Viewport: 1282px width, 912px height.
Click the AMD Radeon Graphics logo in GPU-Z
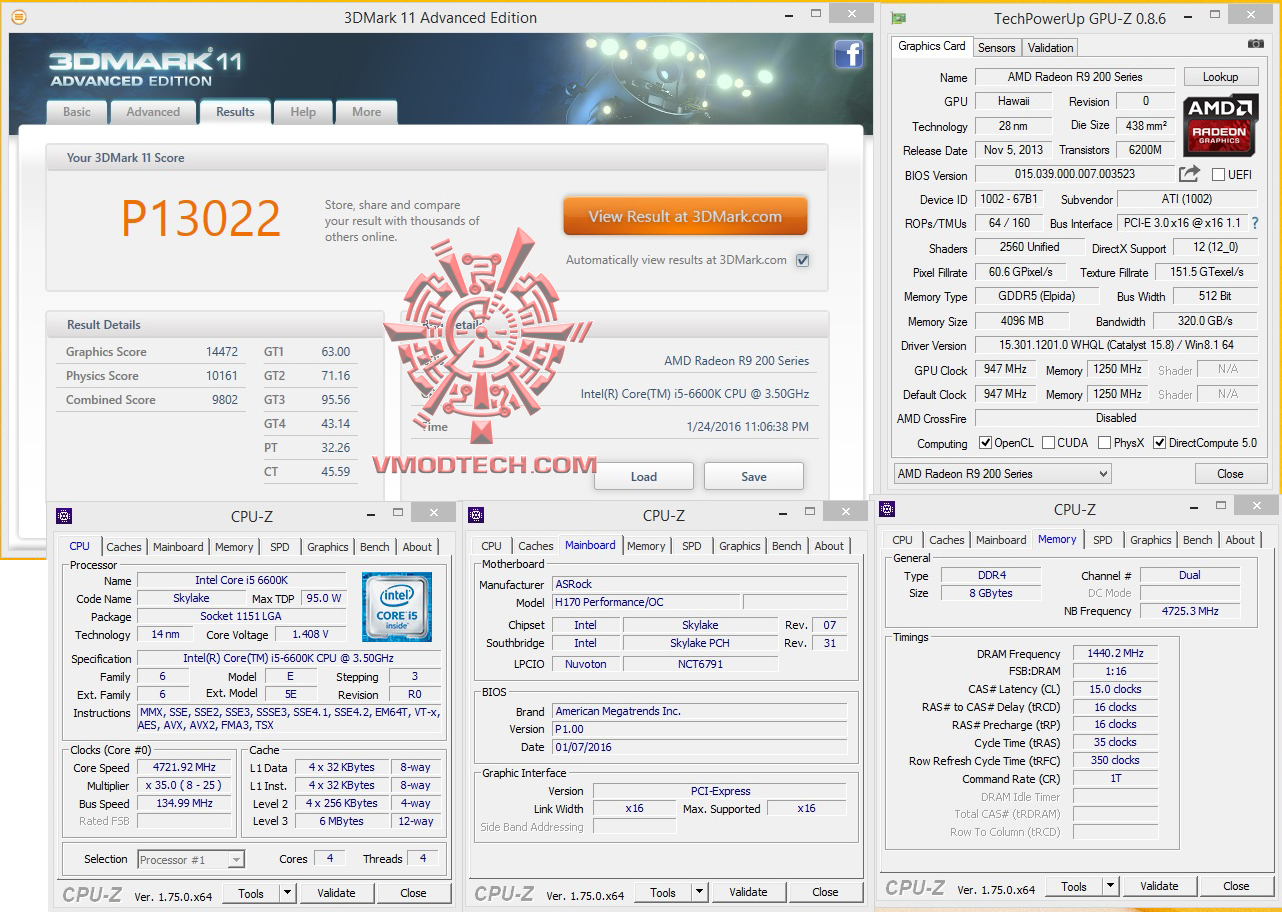[x=1219, y=126]
